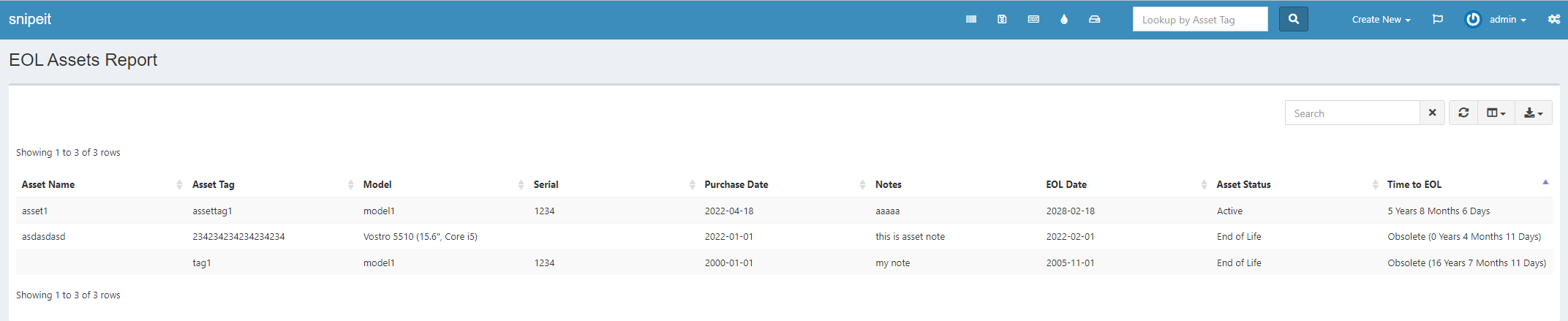Viewport: 1568px width, 321px height.
Task: Open the Licenses floppy disk icon
Action: coord(1002,20)
